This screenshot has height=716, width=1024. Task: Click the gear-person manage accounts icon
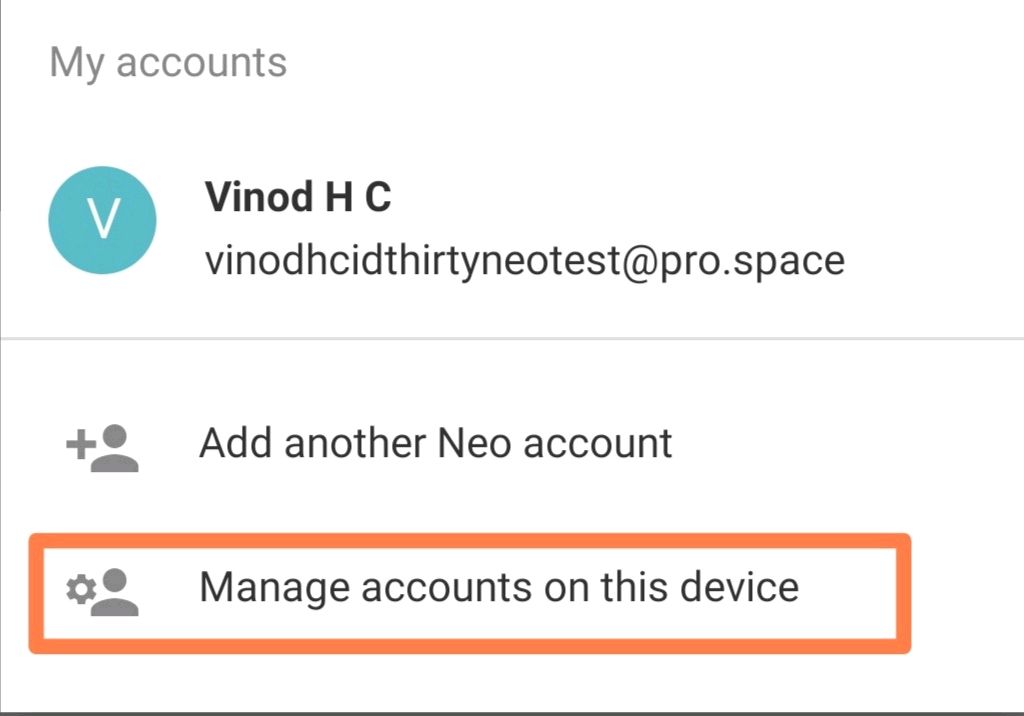pyautogui.click(x=103, y=592)
